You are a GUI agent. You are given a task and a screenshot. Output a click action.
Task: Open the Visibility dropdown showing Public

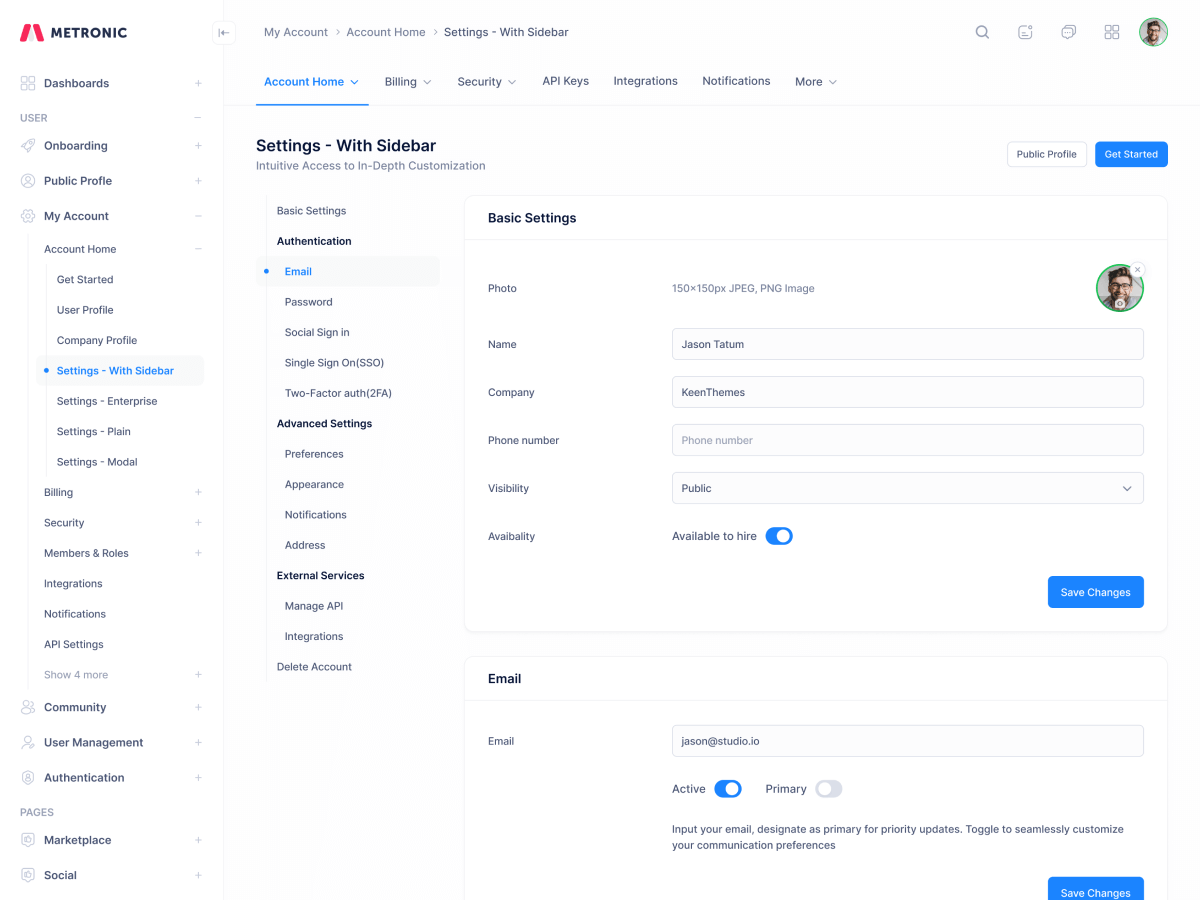coord(907,488)
